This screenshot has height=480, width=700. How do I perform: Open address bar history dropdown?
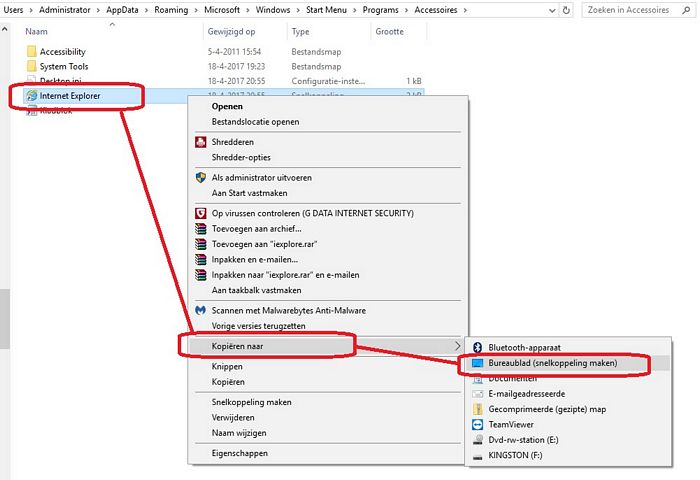pyautogui.click(x=552, y=10)
